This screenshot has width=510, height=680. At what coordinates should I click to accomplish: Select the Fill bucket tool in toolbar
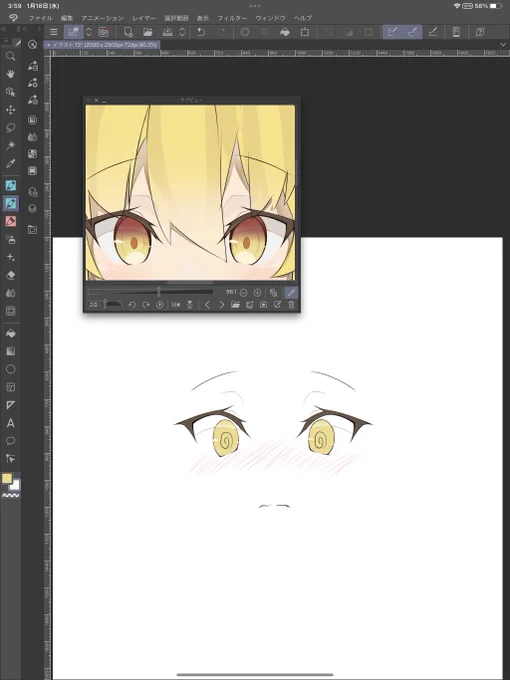click(11, 333)
